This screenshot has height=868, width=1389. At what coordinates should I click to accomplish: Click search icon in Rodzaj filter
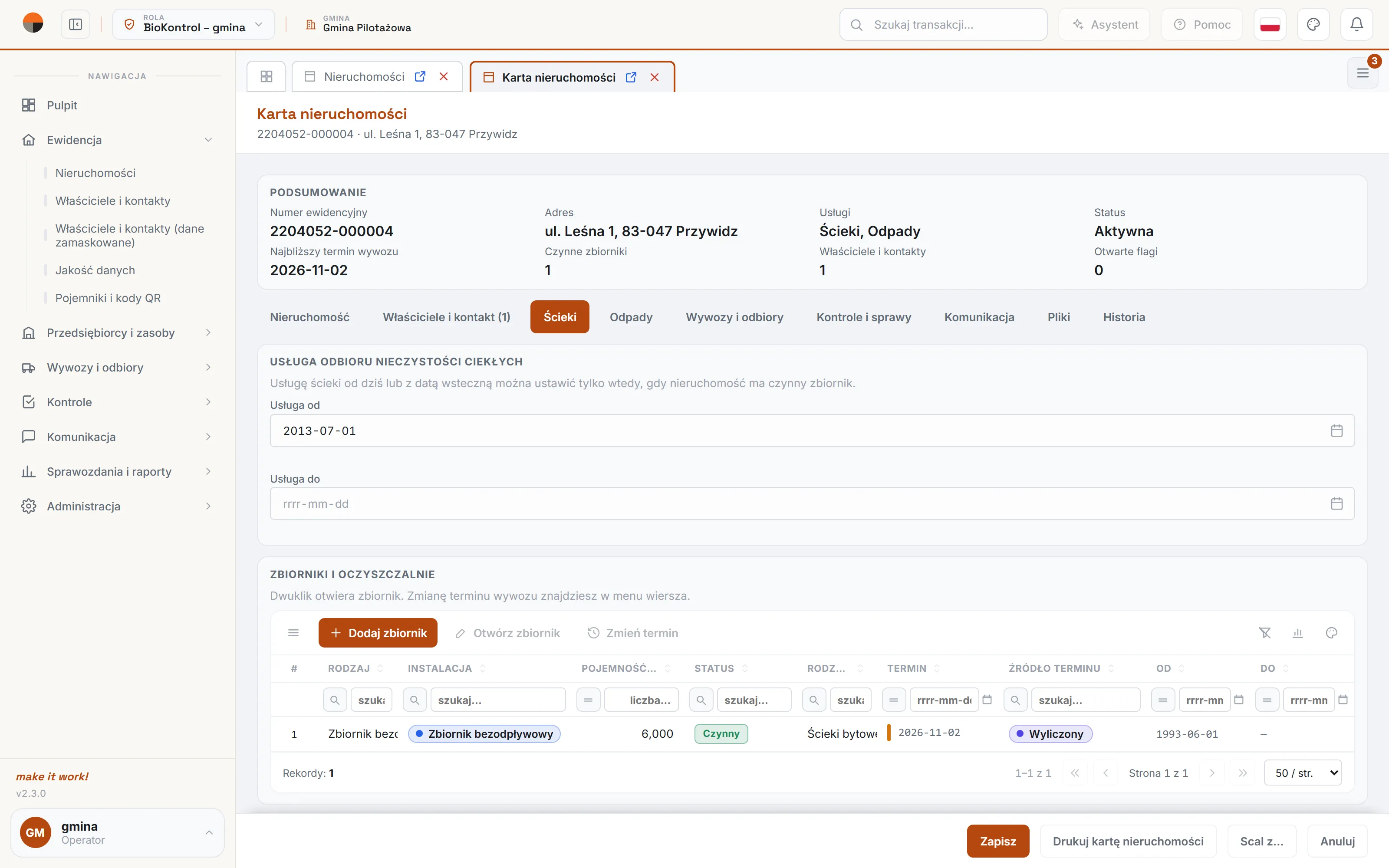[335, 700]
